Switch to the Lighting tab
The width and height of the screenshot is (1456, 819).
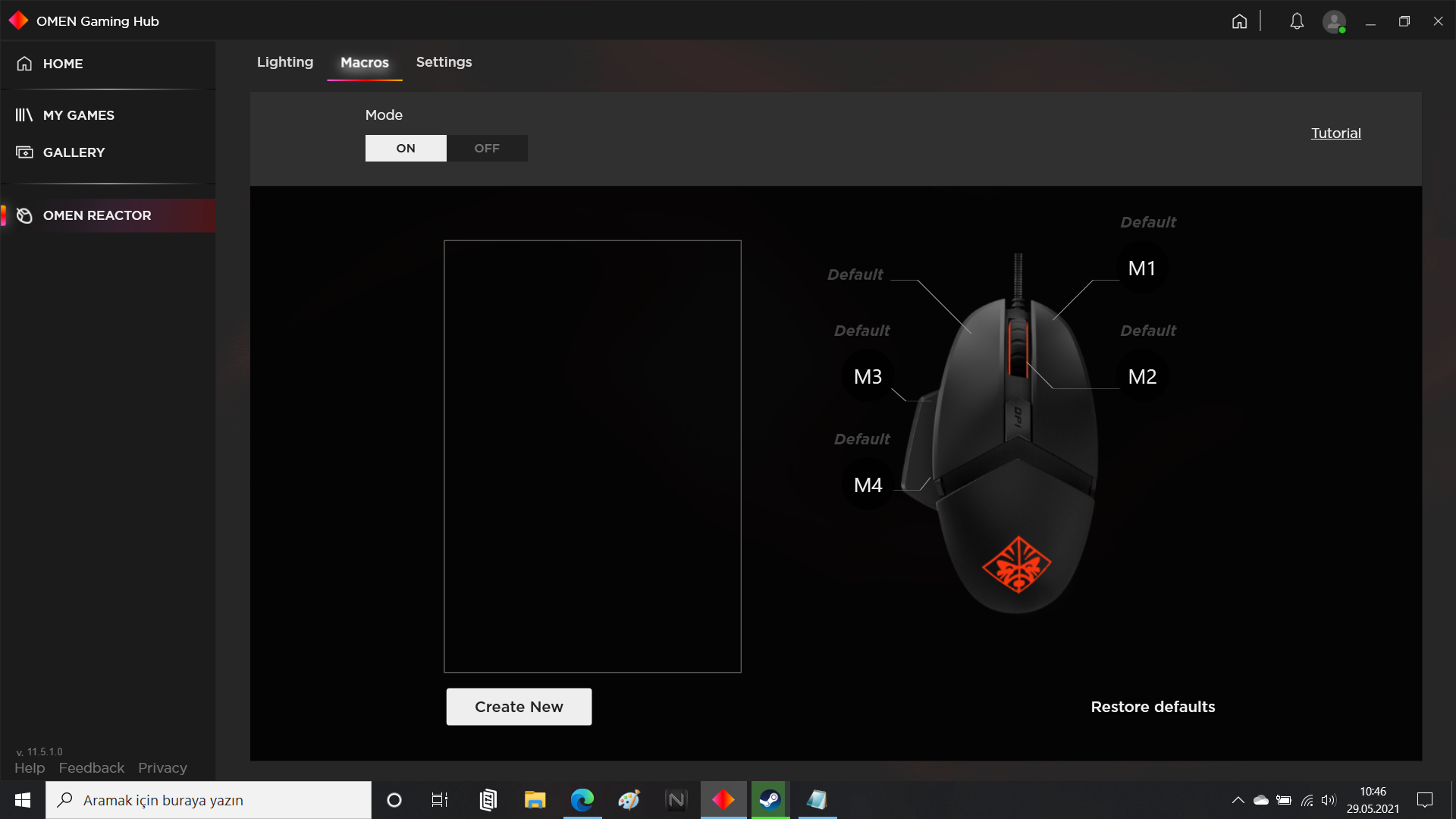tap(285, 62)
